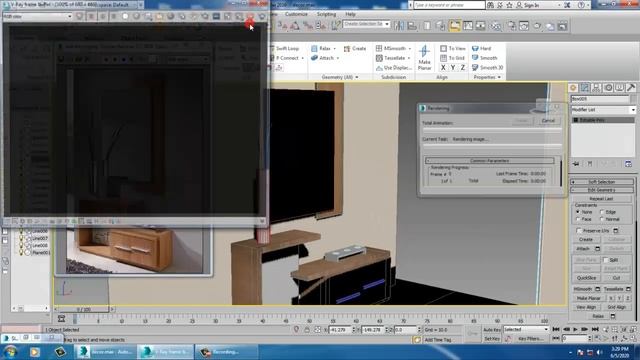Click the Repeat Last button
640x360 pixels.
[x=601, y=198]
